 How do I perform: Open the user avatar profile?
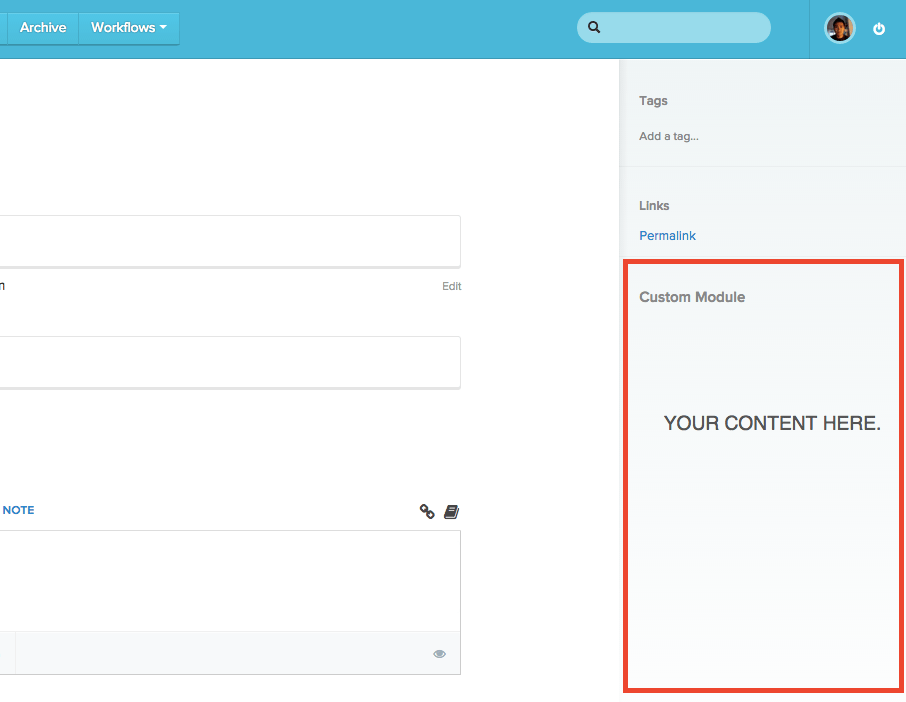840,28
